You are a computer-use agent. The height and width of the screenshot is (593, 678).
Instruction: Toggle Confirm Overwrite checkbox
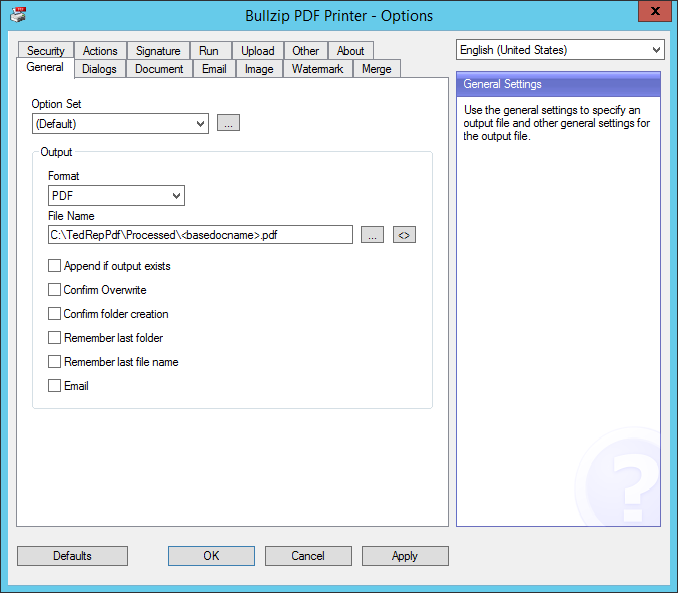[x=54, y=289]
